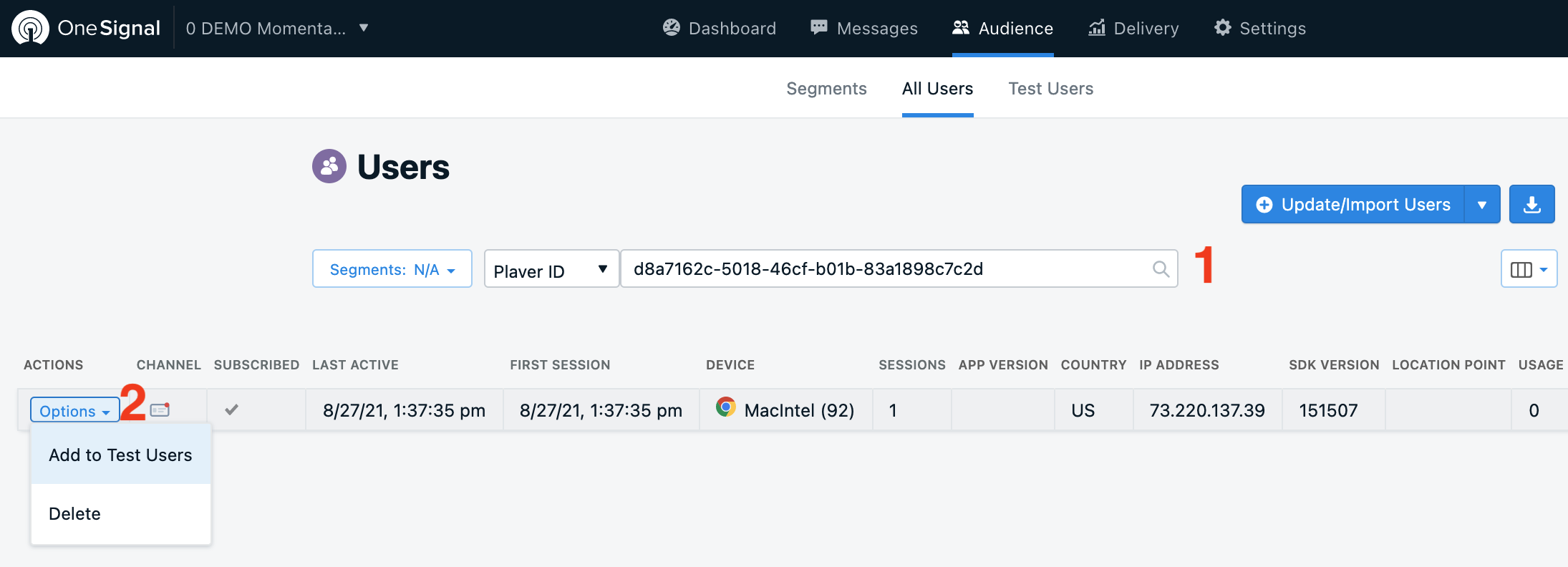
Task: Click the OneSignal logo
Action: 86,28
